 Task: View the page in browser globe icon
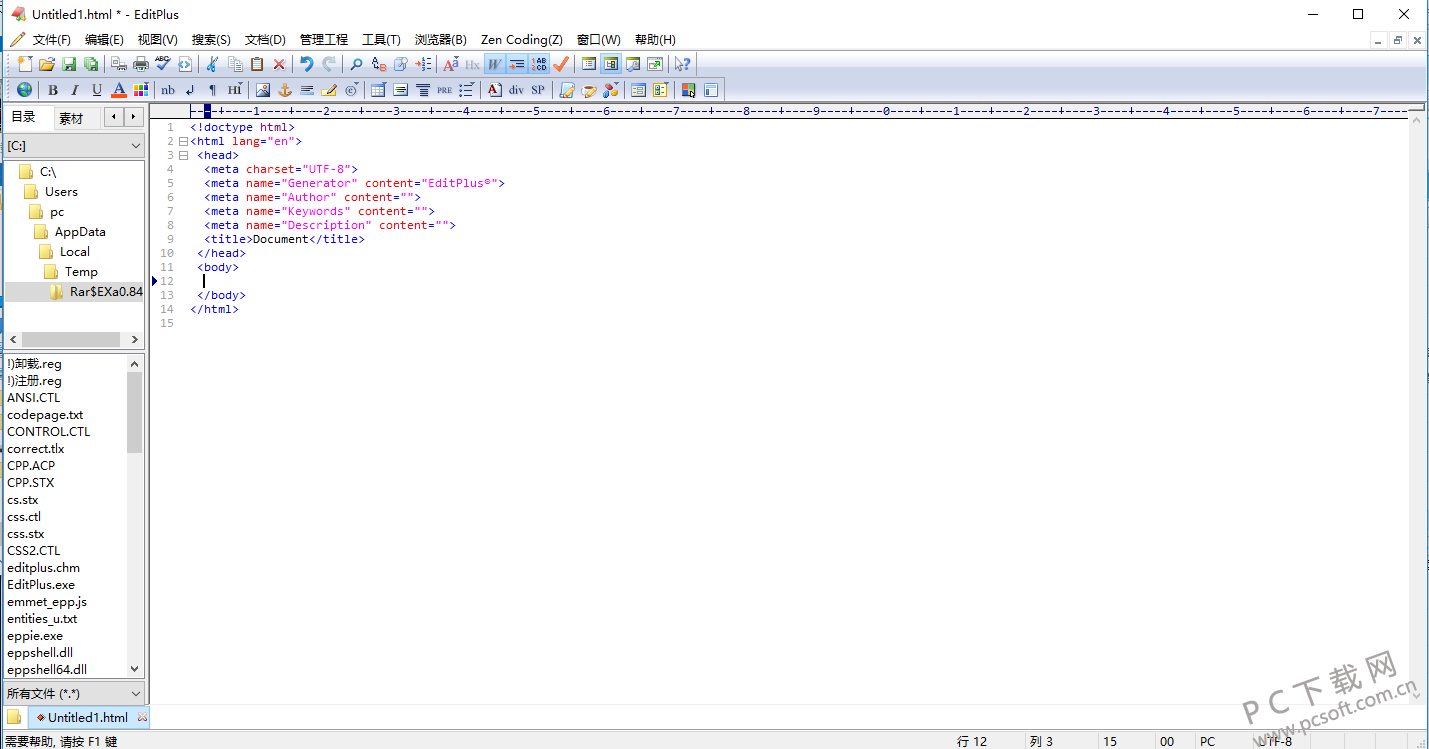(24, 90)
